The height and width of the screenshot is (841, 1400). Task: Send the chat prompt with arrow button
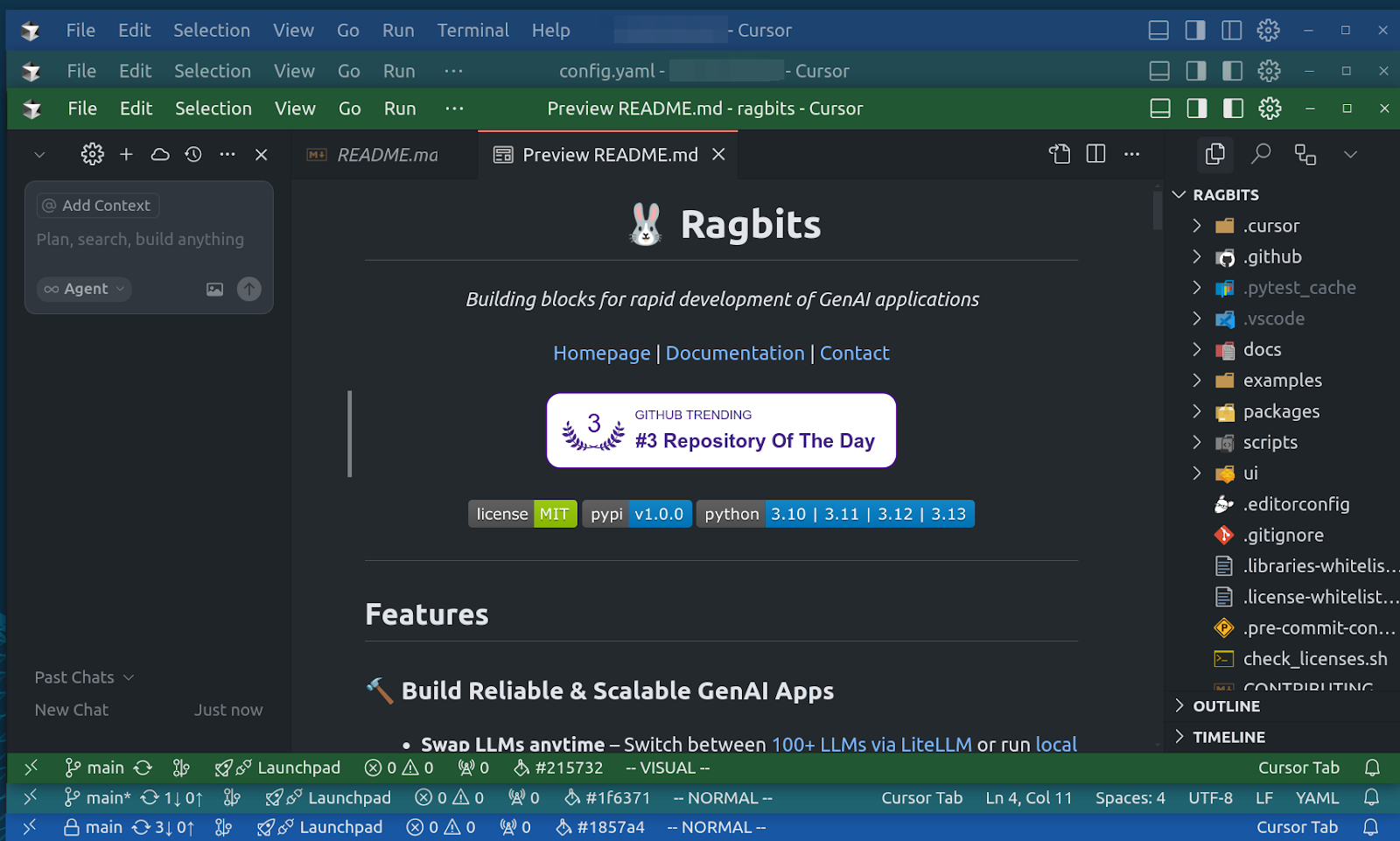[249, 289]
